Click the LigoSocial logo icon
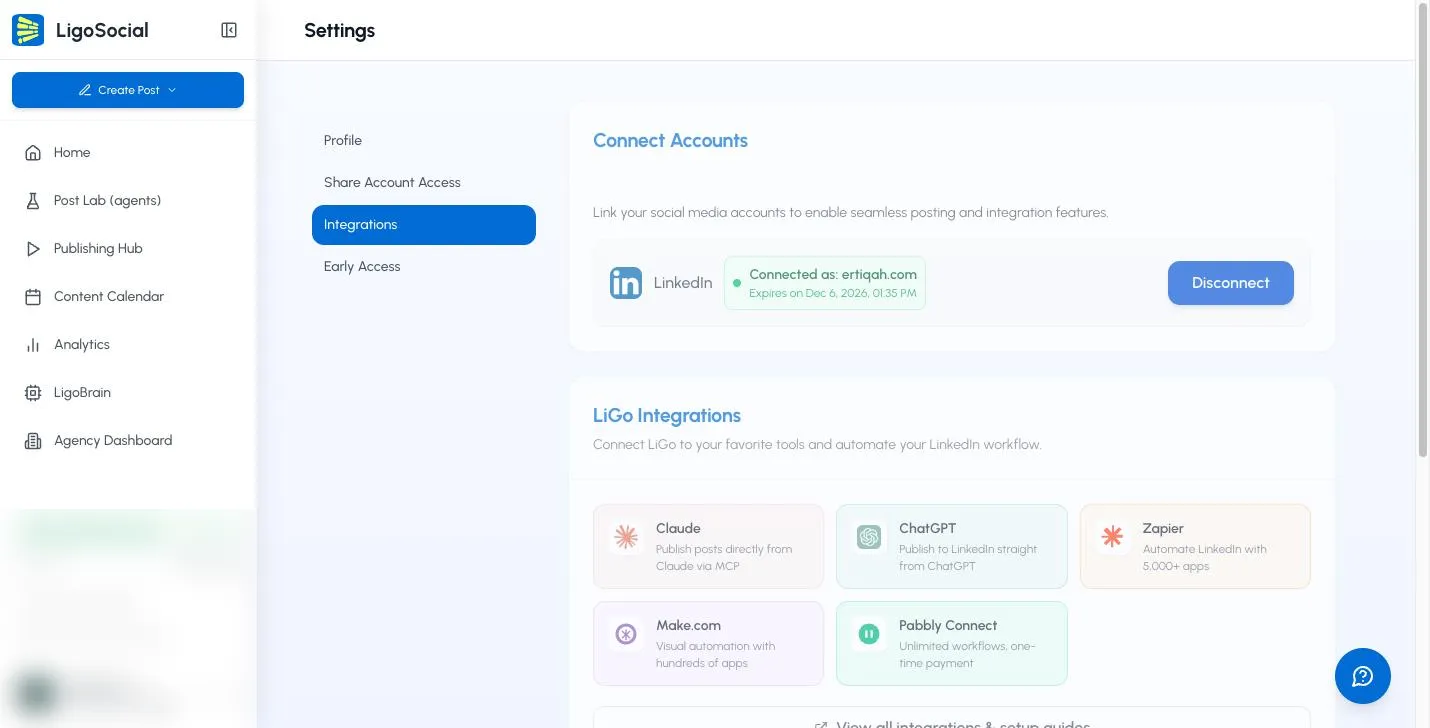Viewport: 1430px width, 728px height. click(x=28, y=30)
